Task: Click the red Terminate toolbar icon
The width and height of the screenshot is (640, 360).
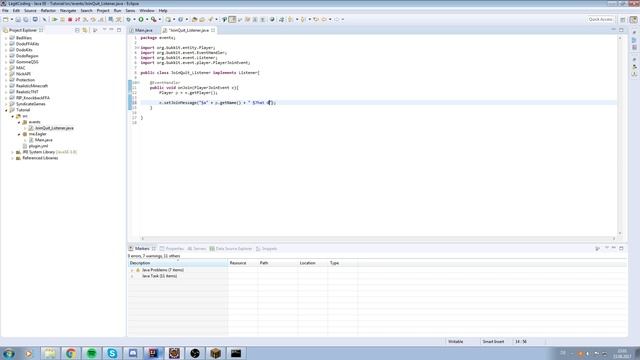Action: [70, 19]
